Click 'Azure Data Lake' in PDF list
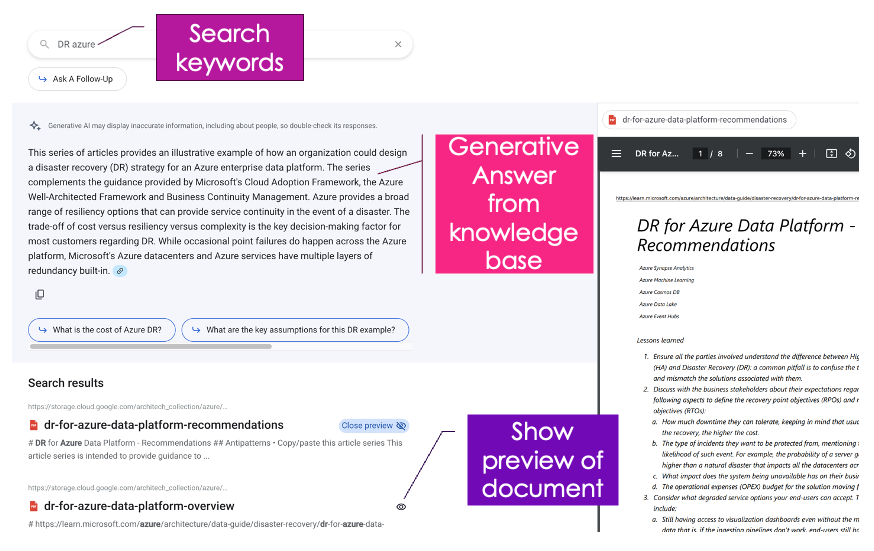The width and height of the screenshot is (874, 551). (658, 305)
